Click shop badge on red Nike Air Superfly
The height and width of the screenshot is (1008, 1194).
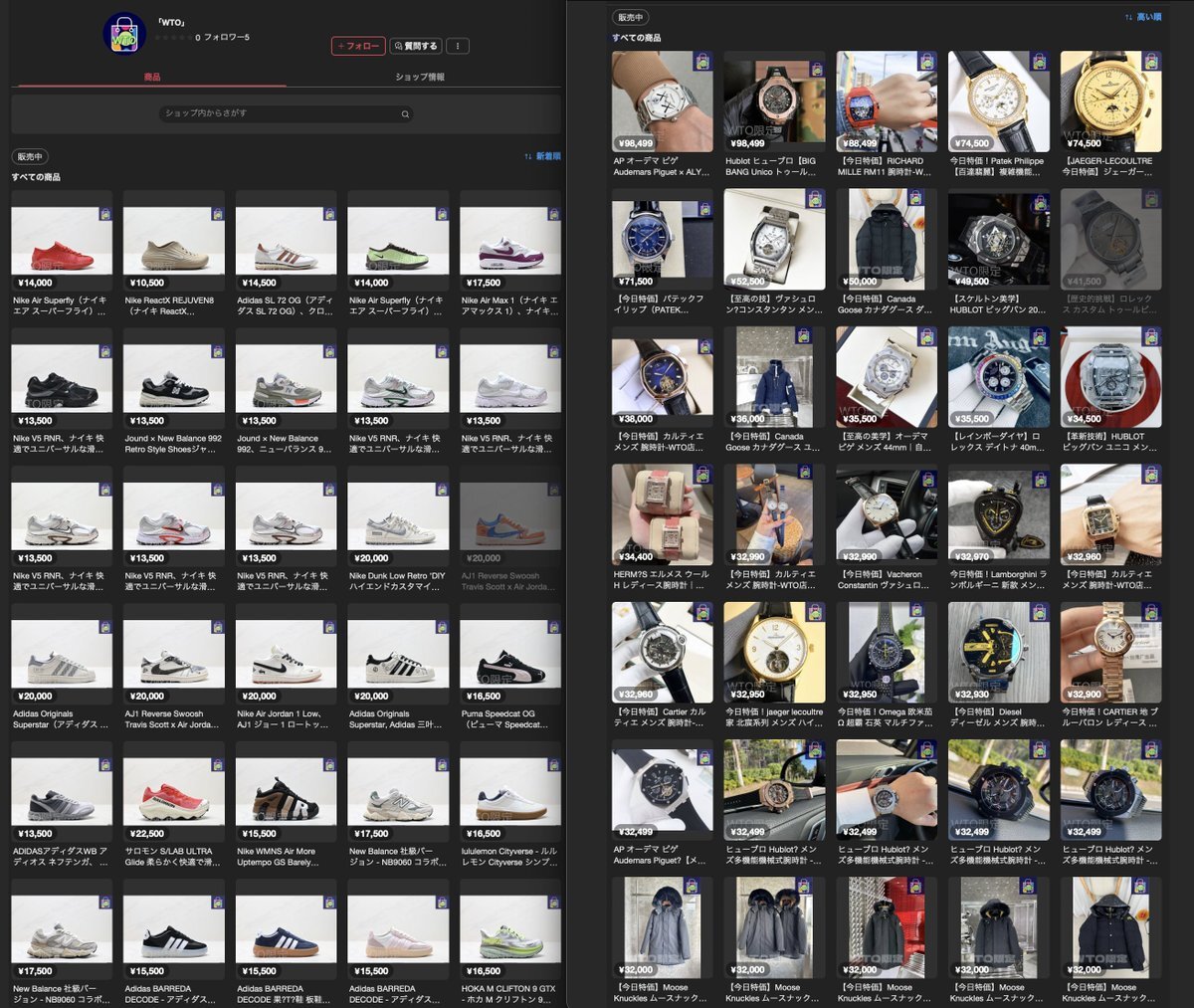(104, 214)
